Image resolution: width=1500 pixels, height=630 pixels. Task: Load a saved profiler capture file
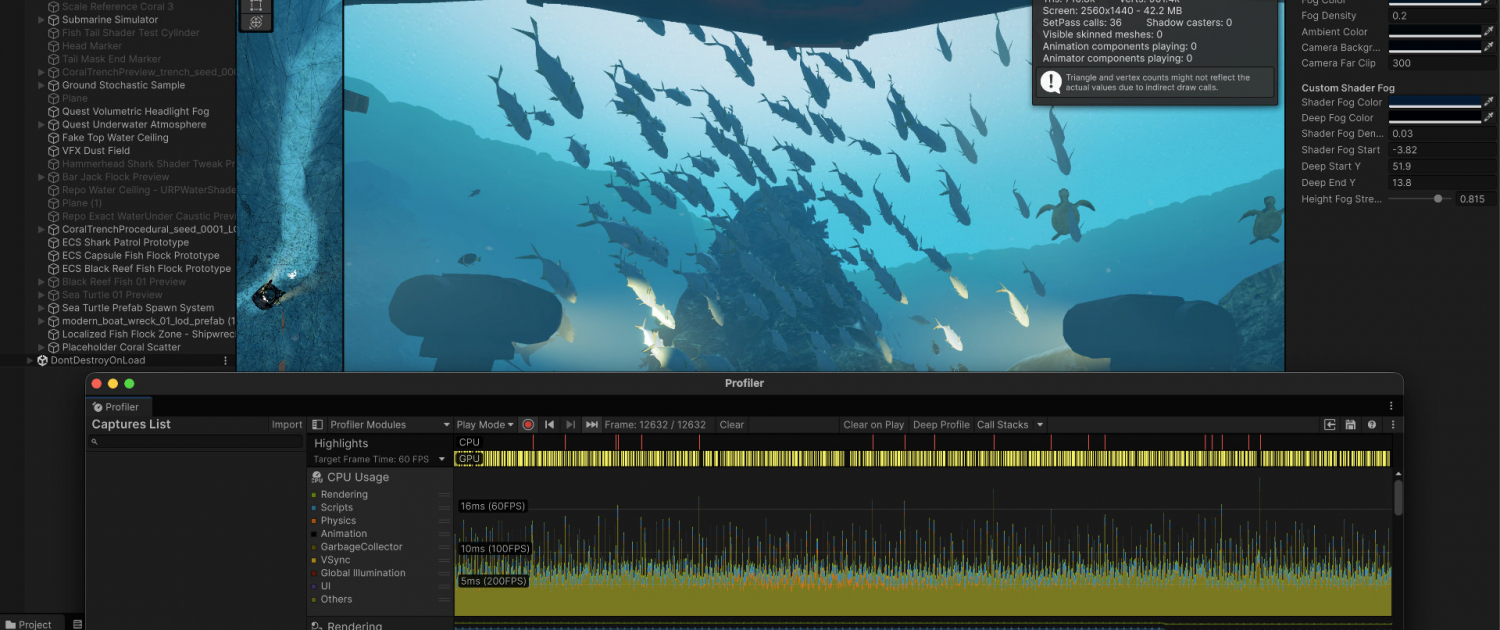[1330, 425]
